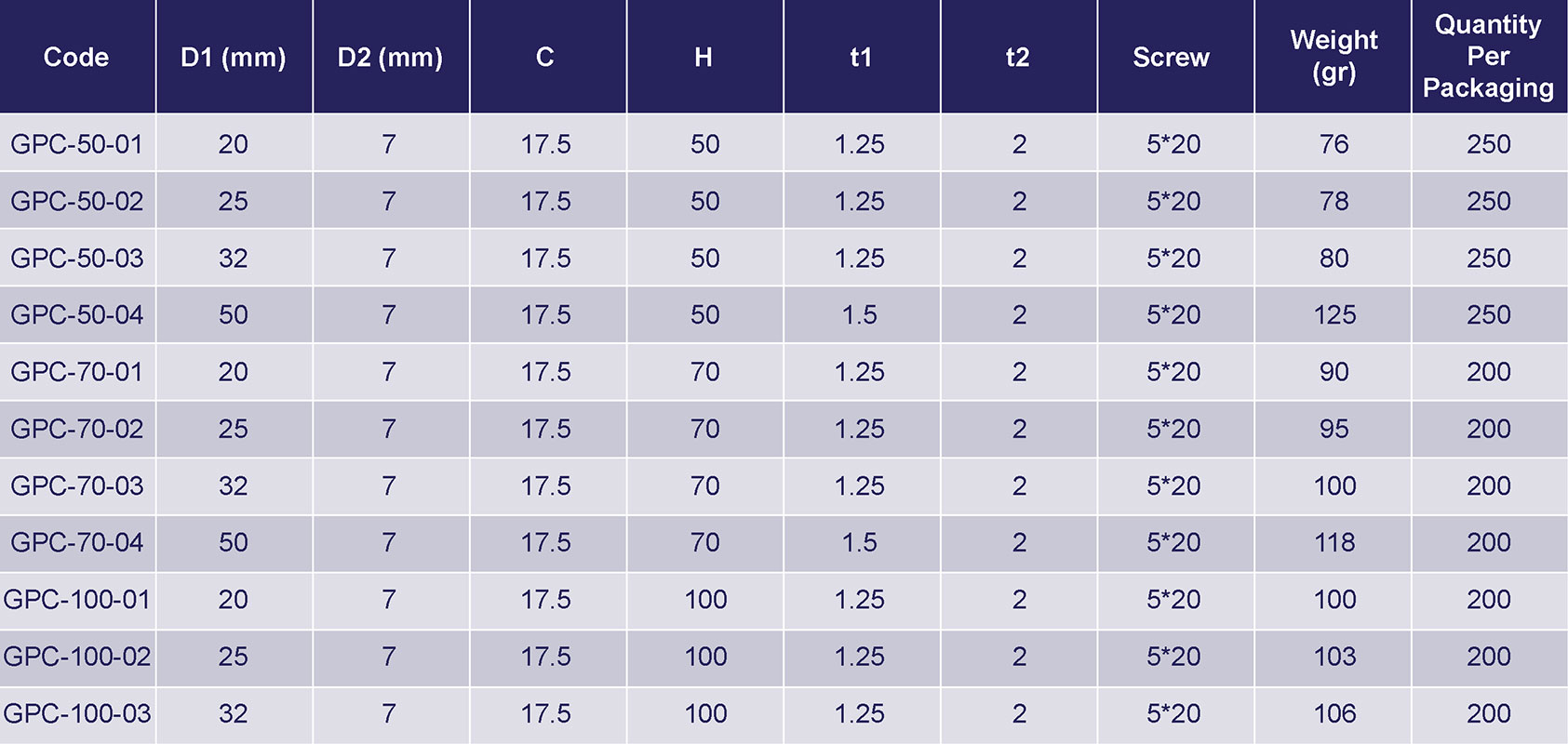The height and width of the screenshot is (744, 1568).
Task: Select the quantity value for GPC-70-01
Action: [x=1488, y=372]
